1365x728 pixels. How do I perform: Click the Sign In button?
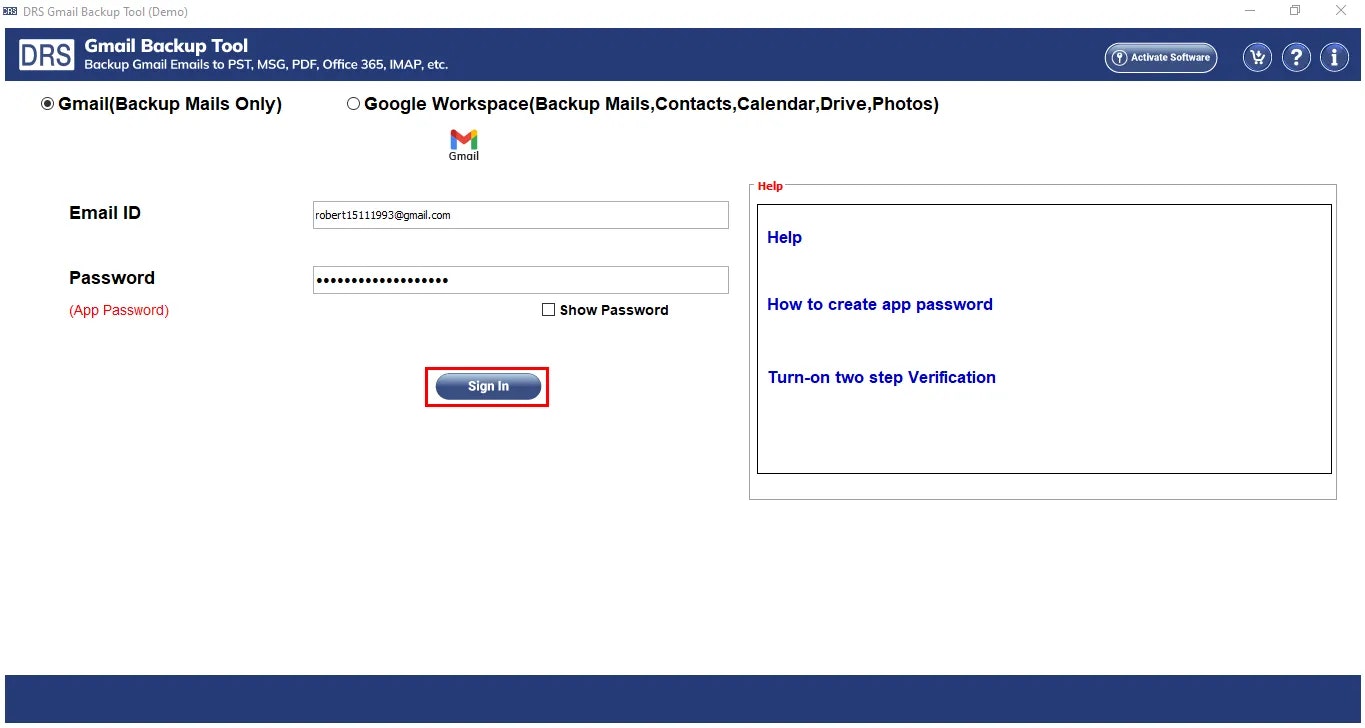[488, 386]
